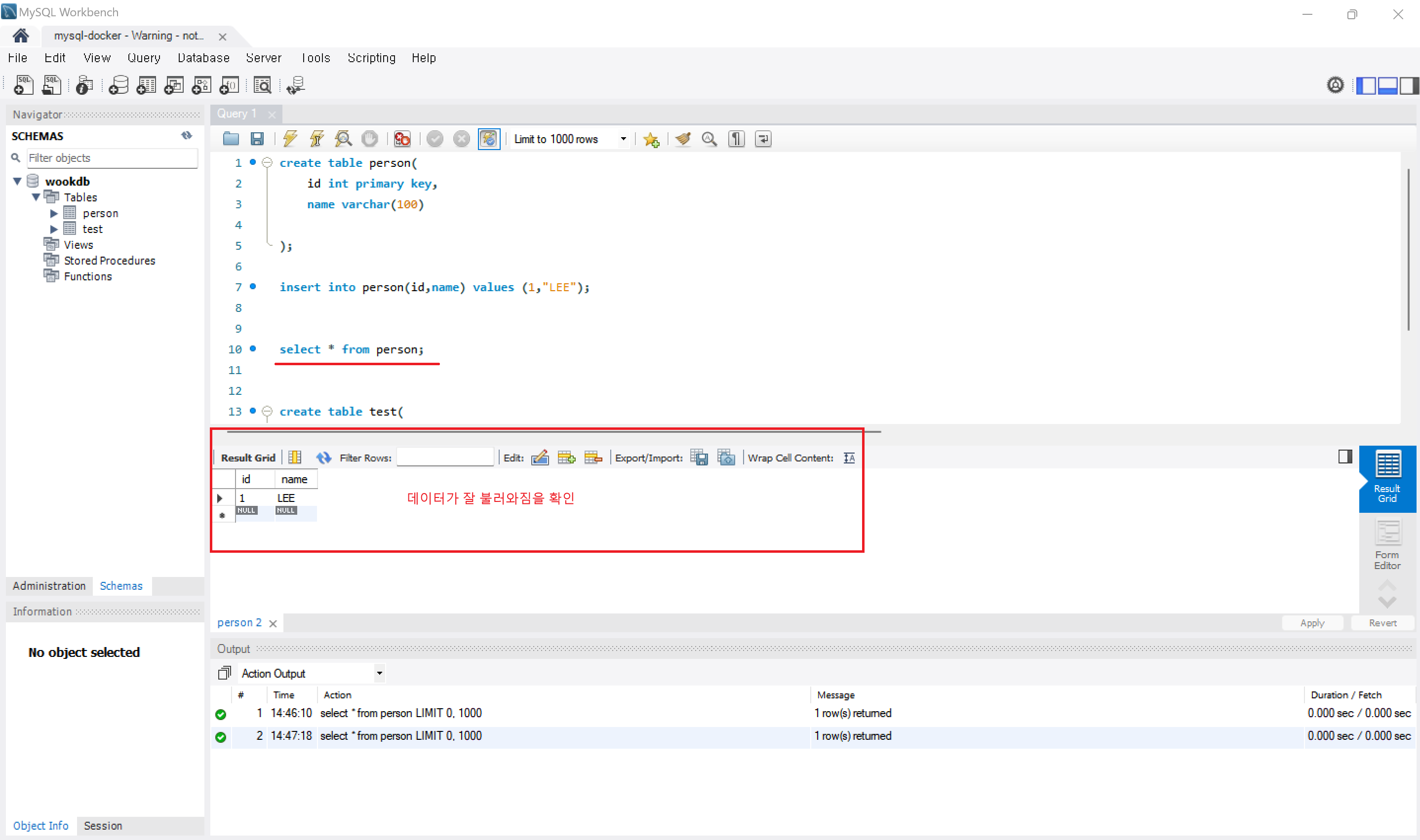Open the Limit to 1000 rows dropdown
Screen dimensions: 1420x840
click(x=623, y=139)
